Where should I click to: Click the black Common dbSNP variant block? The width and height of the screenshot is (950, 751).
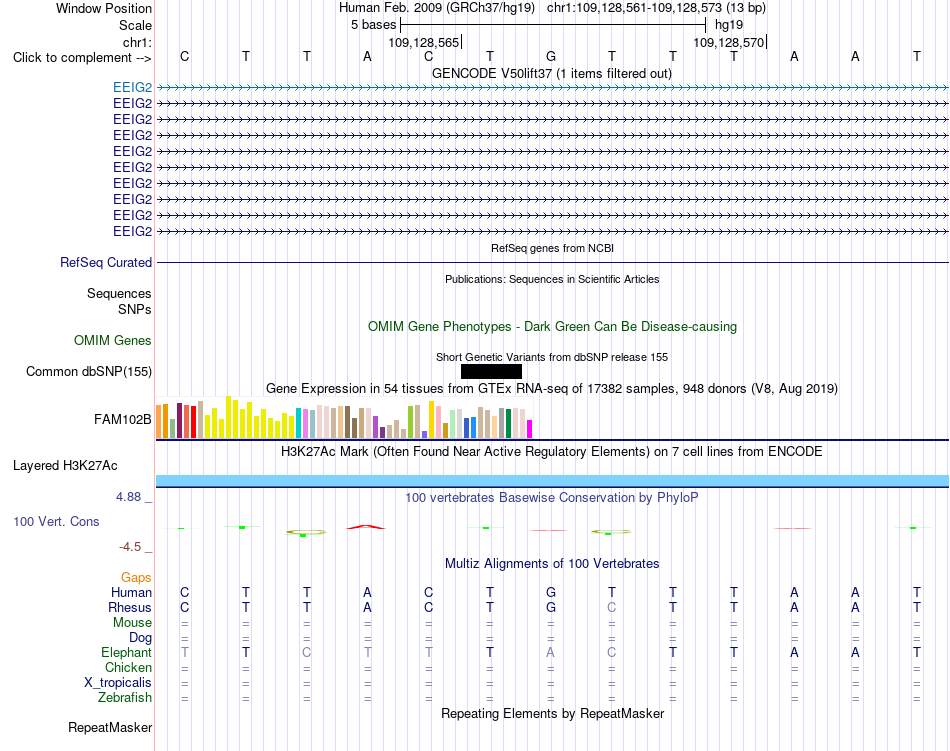[491, 371]
